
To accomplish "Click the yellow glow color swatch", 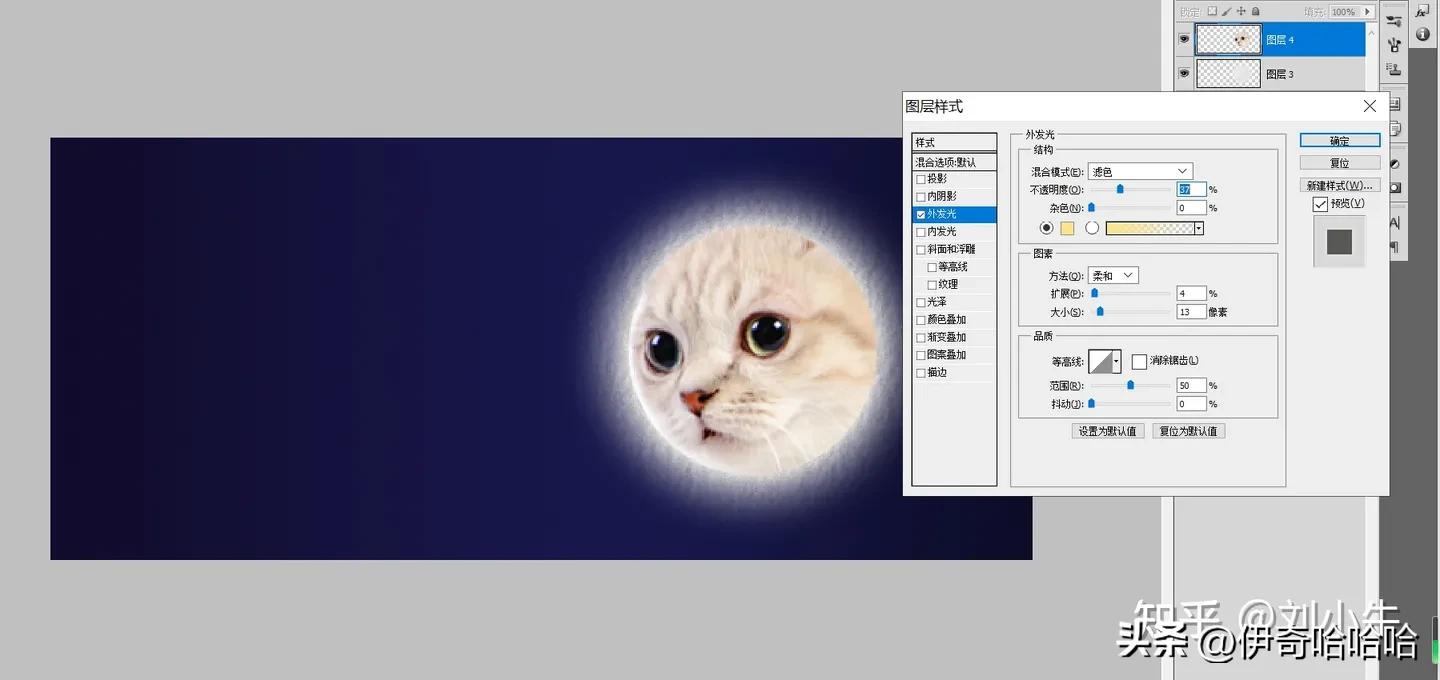I will point(1066,228).
